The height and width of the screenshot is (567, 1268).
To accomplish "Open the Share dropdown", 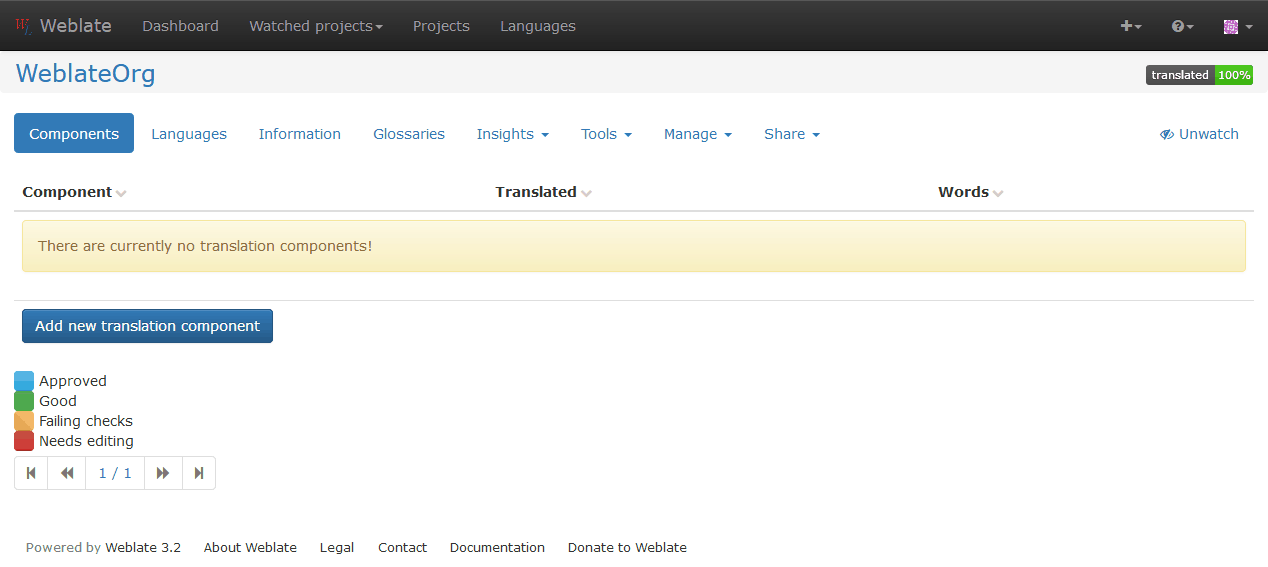I will (792, 134).
